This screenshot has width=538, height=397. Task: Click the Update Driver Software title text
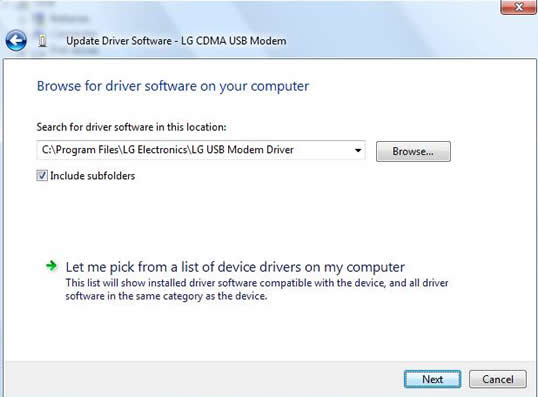pyautogui.click(x=176, y=41)
